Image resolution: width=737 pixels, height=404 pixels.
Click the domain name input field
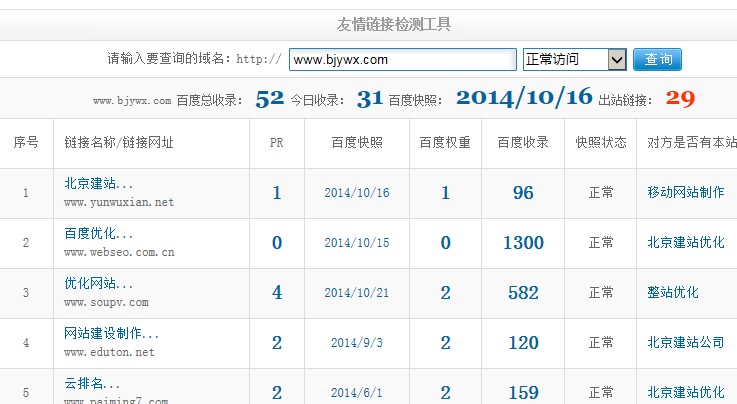(403, 60)
